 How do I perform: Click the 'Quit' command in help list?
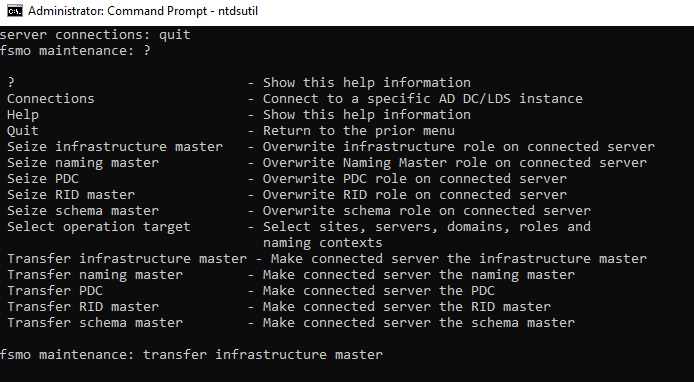[x=23, y=131]
